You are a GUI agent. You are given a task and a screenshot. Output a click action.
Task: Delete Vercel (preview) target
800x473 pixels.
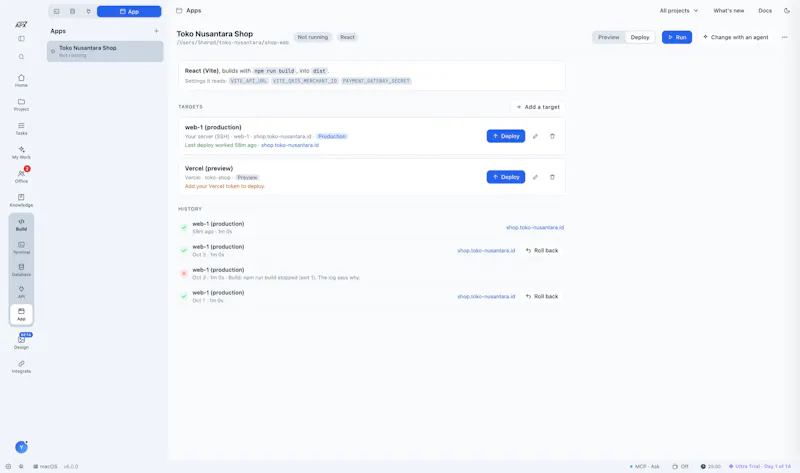pos(552,177)
